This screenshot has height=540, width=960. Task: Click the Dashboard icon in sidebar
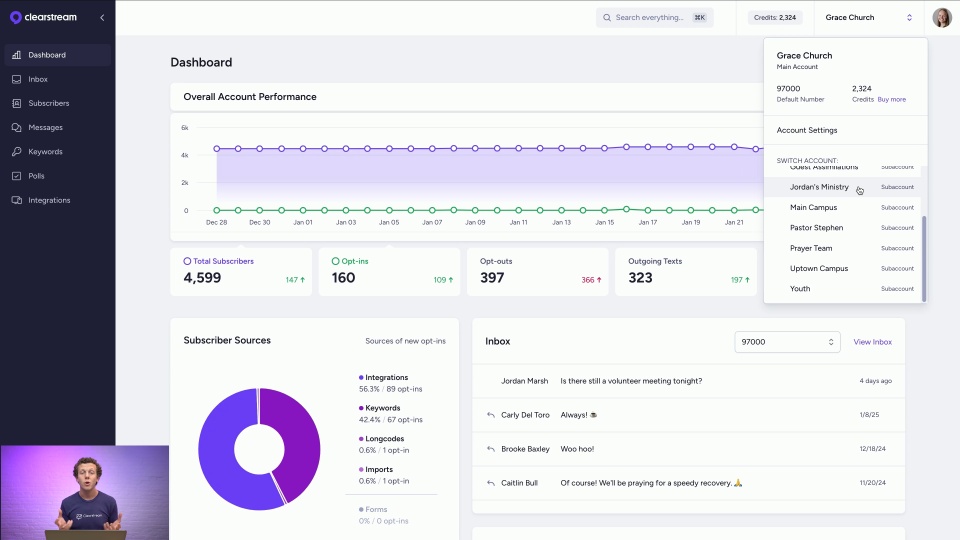point(17,55)
